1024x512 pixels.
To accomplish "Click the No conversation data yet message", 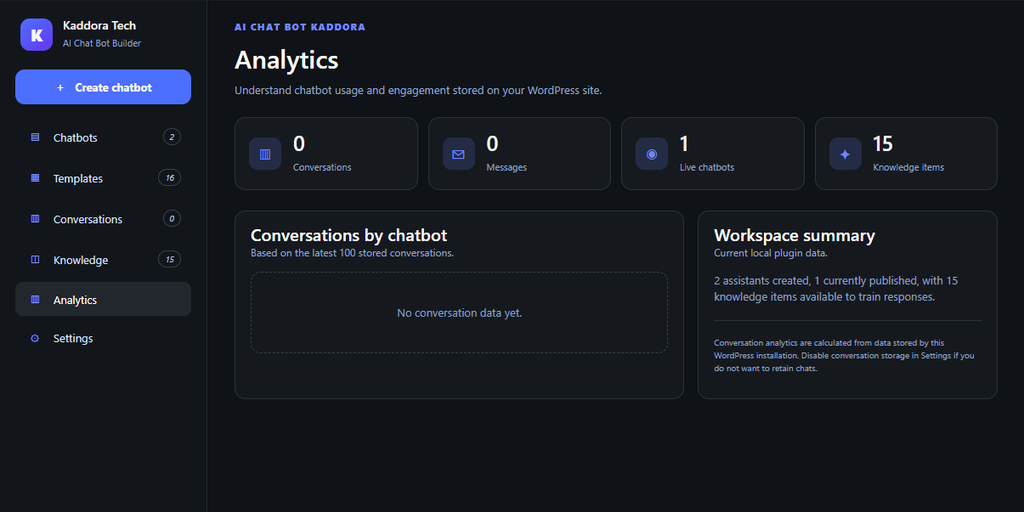I will 460,313.
